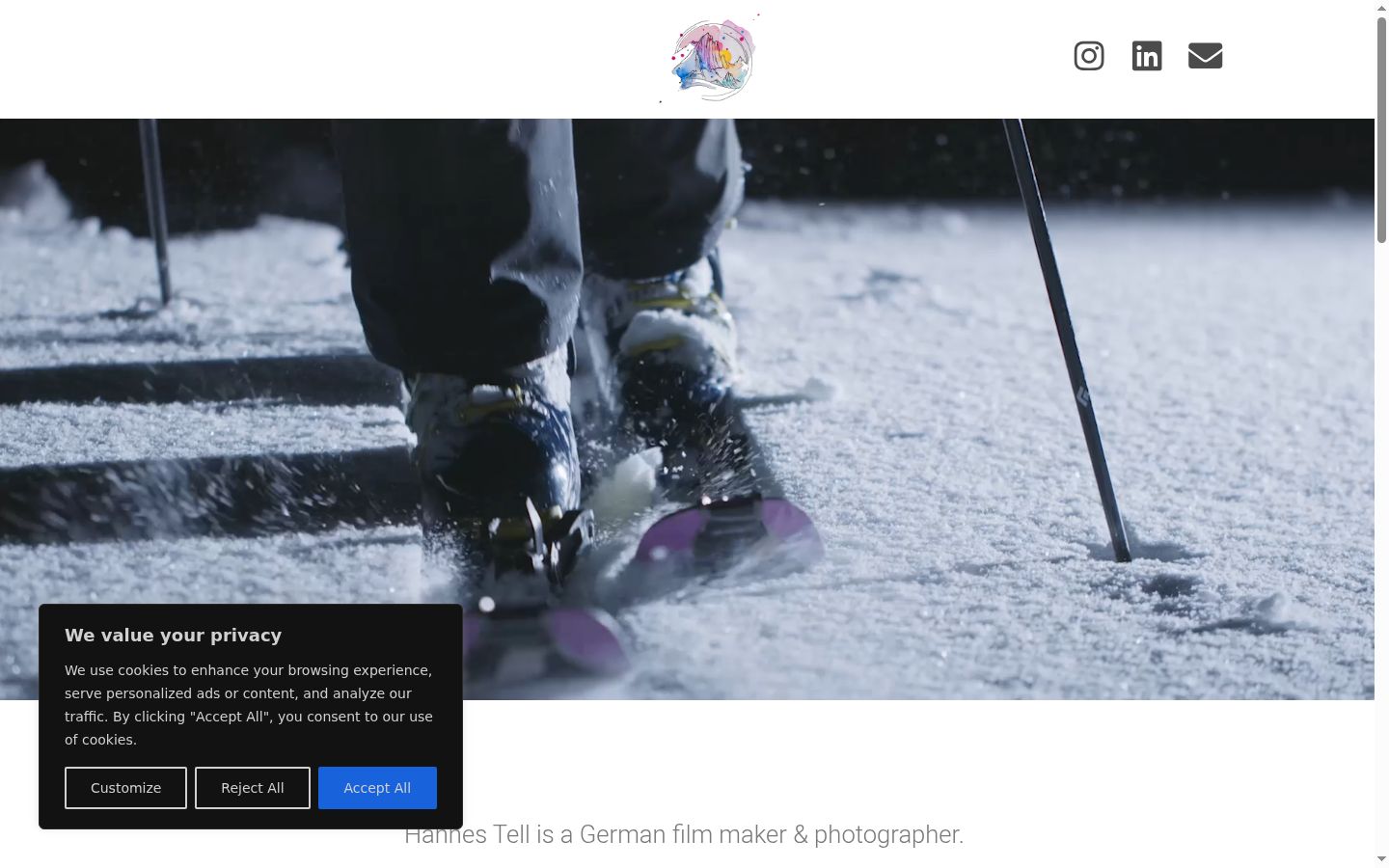Screen dimensions: 1389x868
Task: Click the cookie description paragraph text
Action: click(249, 705)
